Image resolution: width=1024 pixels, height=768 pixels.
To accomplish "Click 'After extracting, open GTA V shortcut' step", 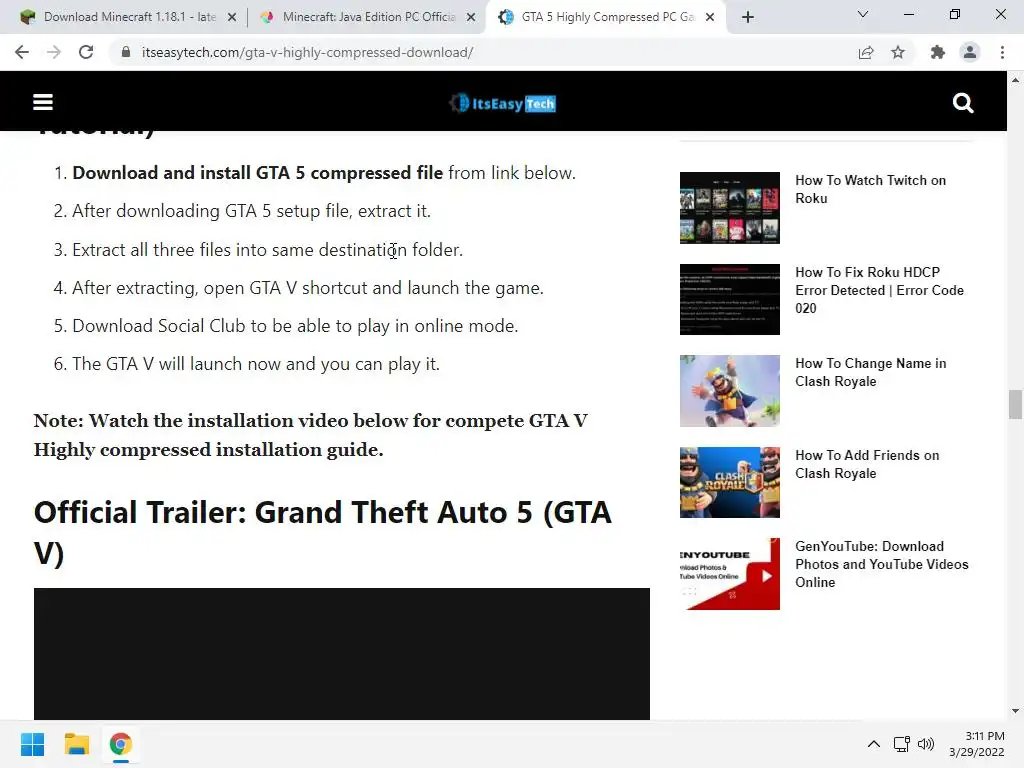I will tap(308, 288).
